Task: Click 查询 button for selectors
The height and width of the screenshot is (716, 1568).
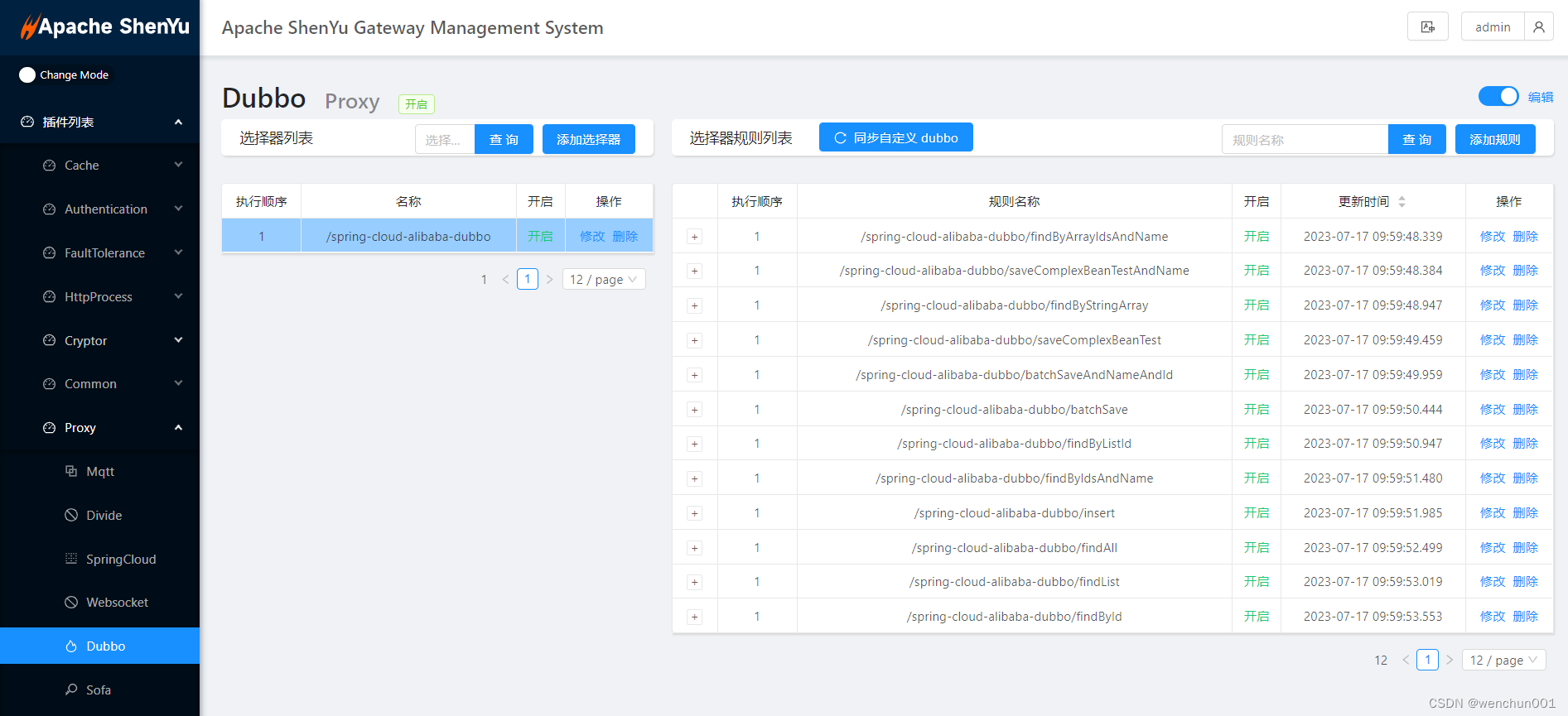Action: [504, 139]
